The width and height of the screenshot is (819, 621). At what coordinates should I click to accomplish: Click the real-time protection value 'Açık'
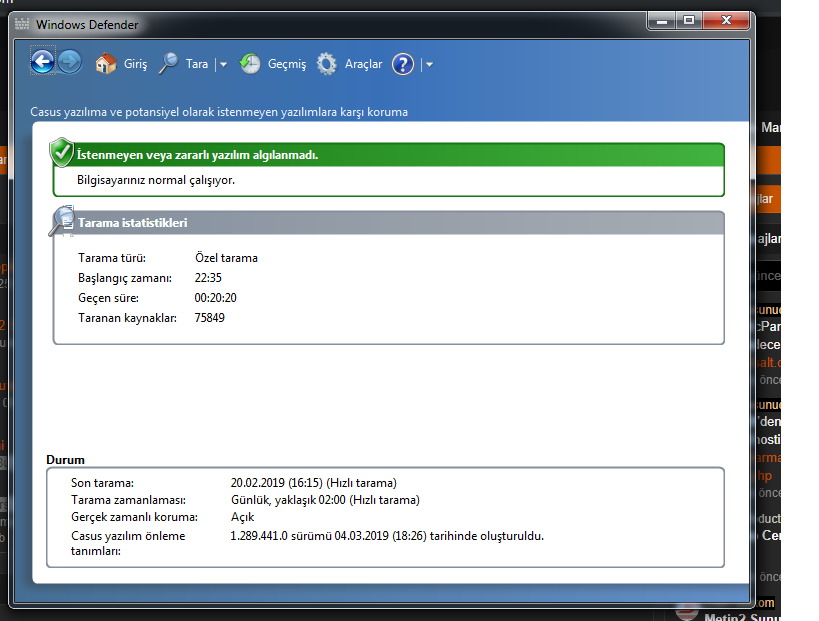[x=242, y=518]
